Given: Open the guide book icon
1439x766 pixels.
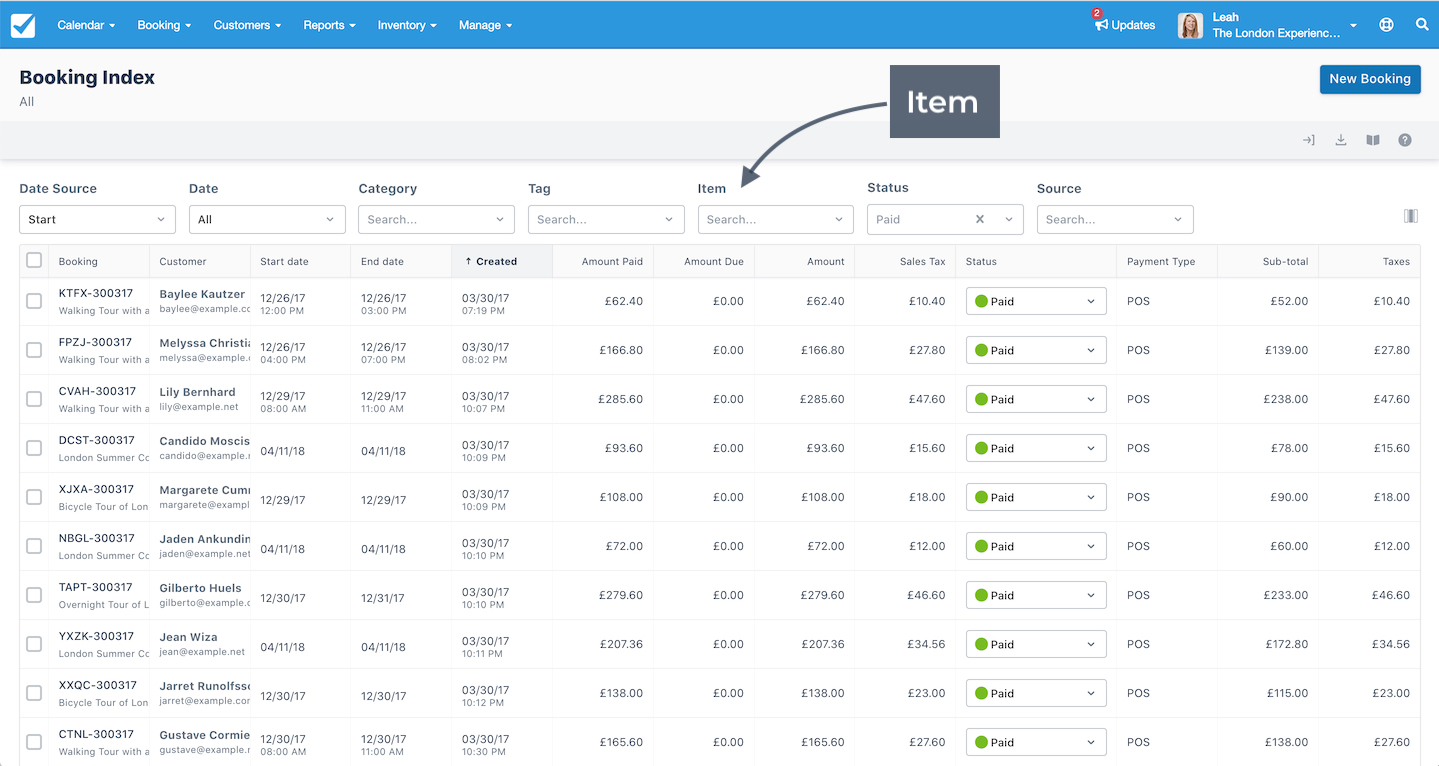Looking at the screenshot, I should (x=1373, y=140).
